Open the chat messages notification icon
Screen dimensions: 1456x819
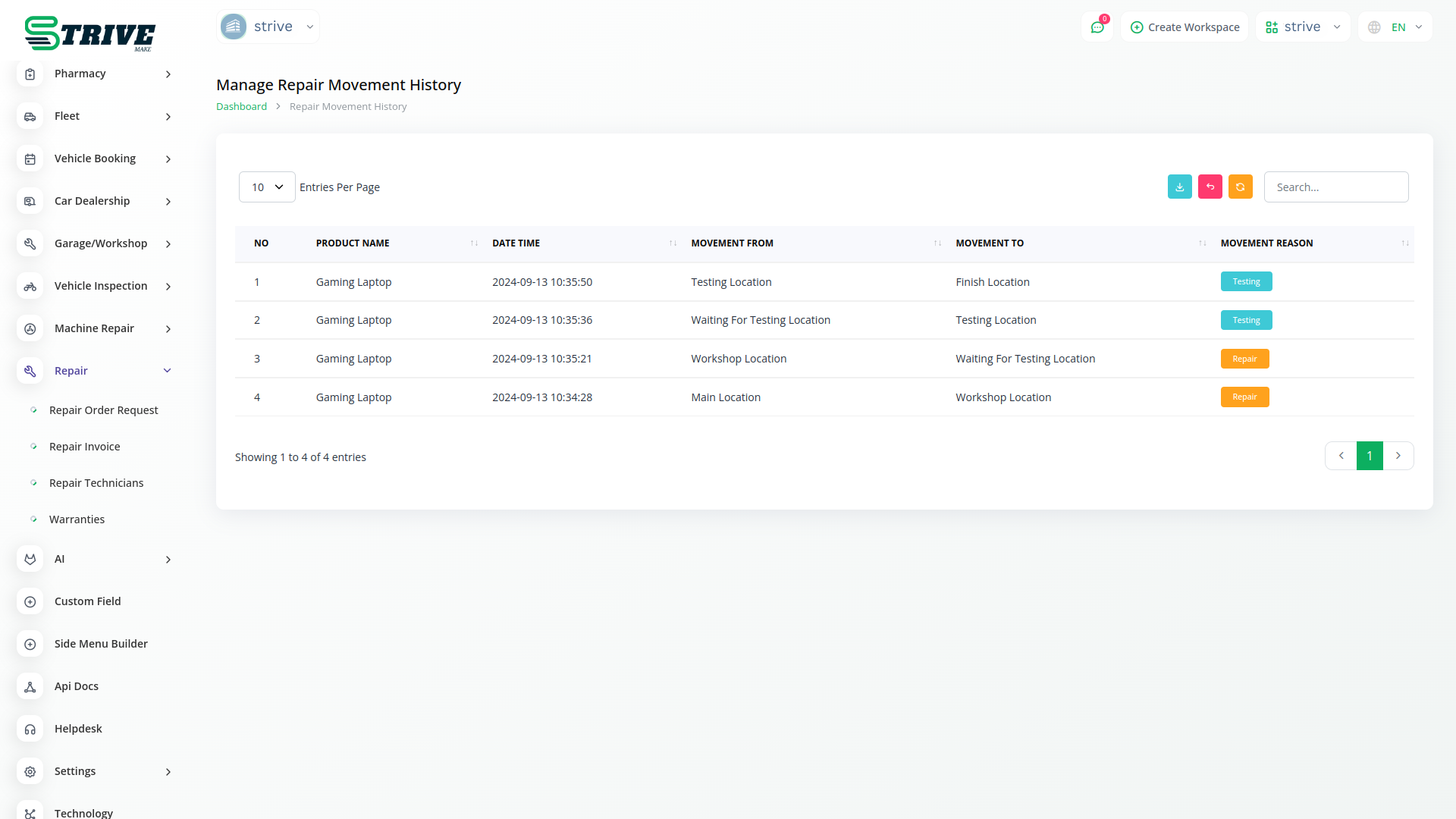coord(1097,27)
